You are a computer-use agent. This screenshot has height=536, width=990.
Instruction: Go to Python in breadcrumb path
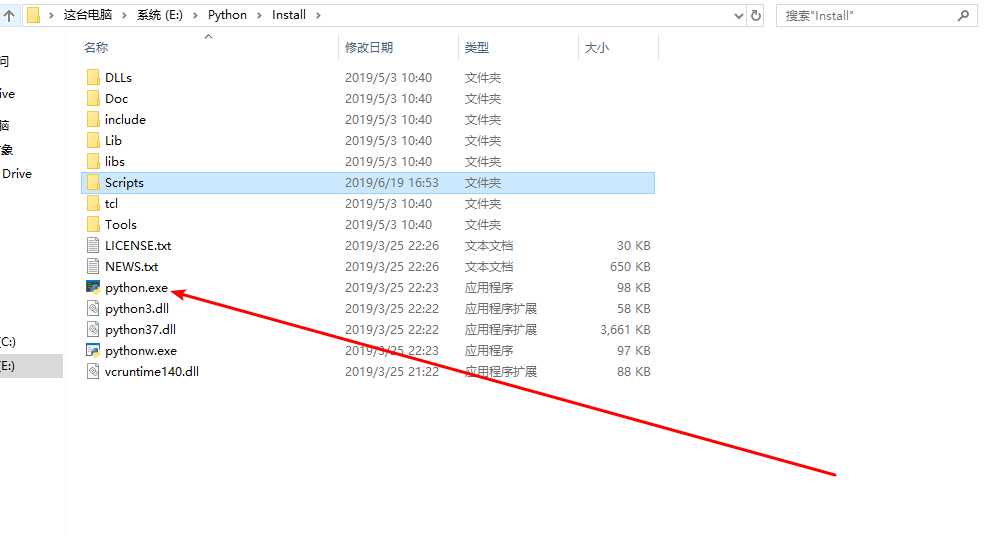coord(227,15)
